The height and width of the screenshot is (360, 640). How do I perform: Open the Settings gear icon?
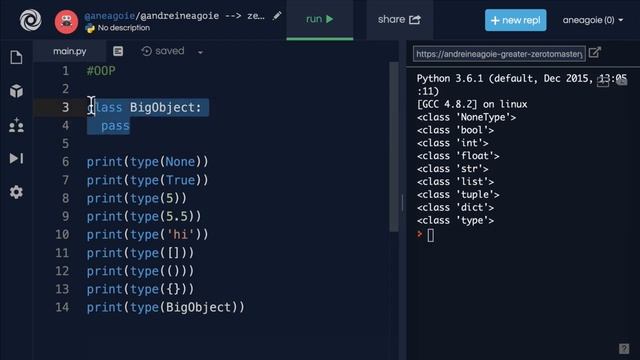(16, 192)
